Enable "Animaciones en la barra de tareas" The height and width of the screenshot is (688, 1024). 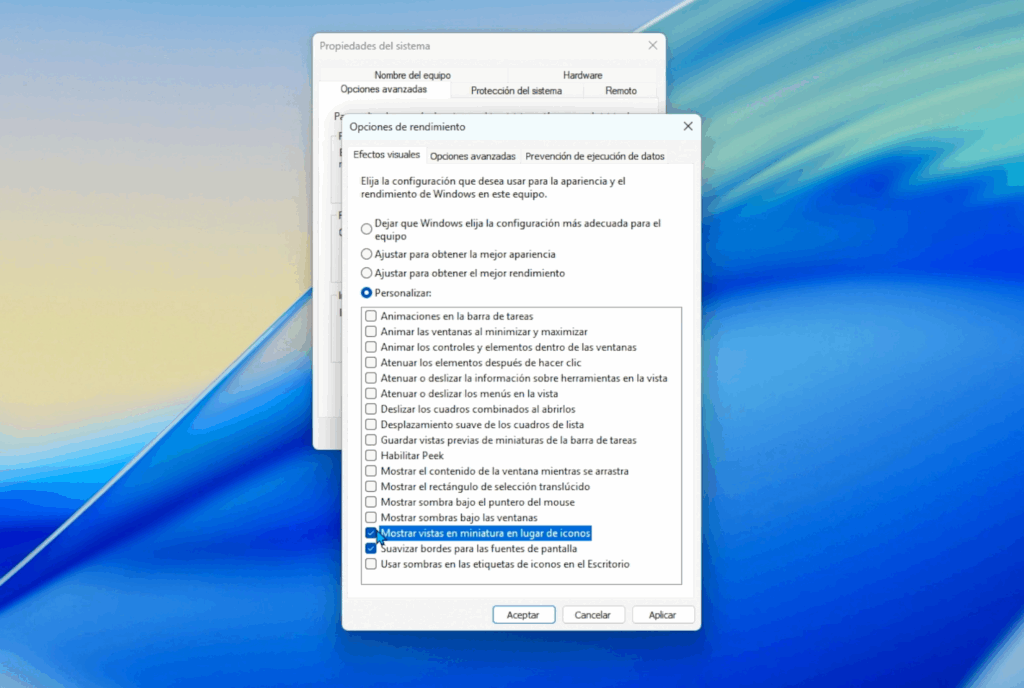371,315
